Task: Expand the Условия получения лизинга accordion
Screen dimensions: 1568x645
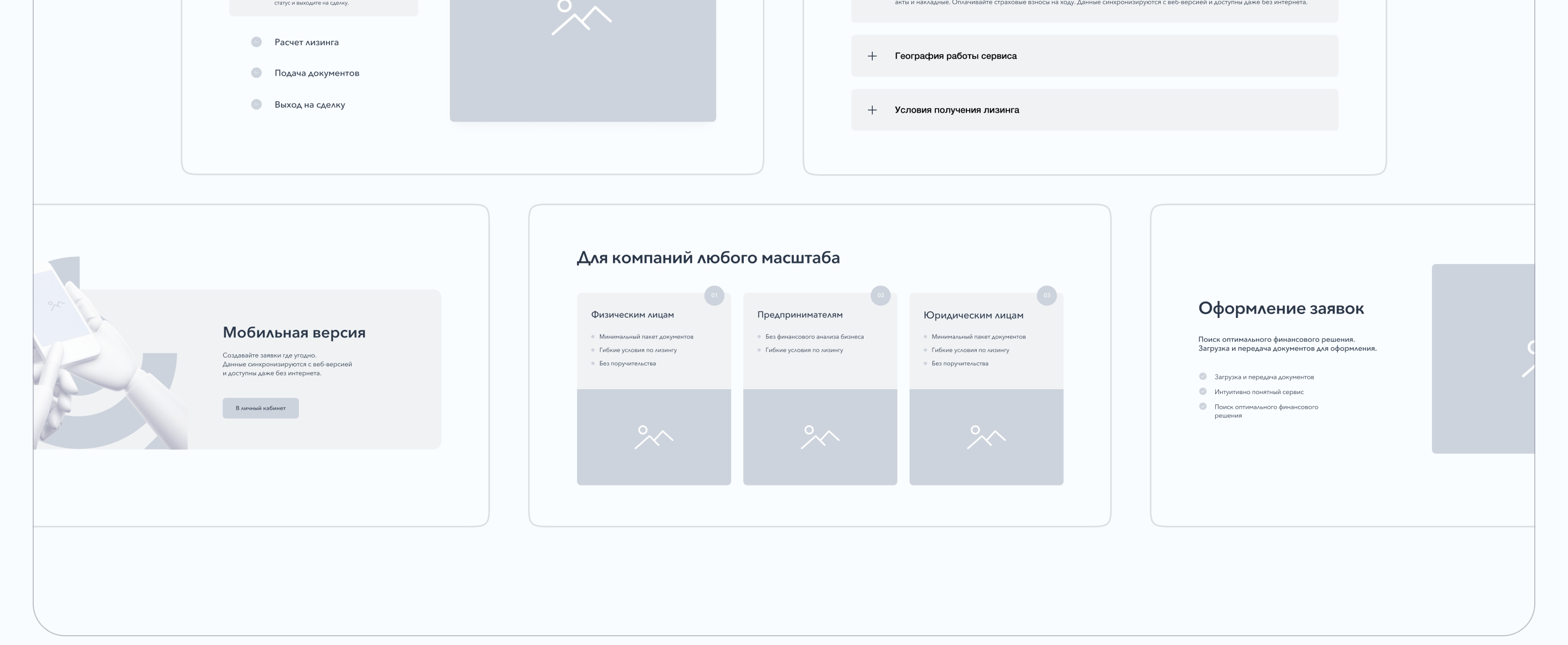Action: 956,110
